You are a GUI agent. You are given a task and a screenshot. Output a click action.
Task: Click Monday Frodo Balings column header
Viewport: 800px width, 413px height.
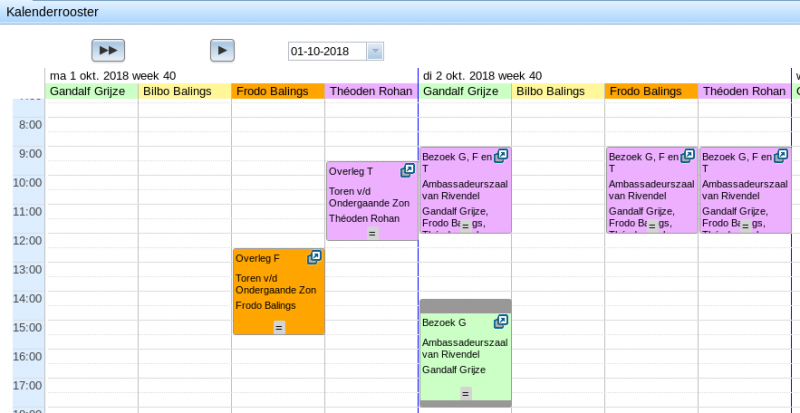click(x=278, y=91)
